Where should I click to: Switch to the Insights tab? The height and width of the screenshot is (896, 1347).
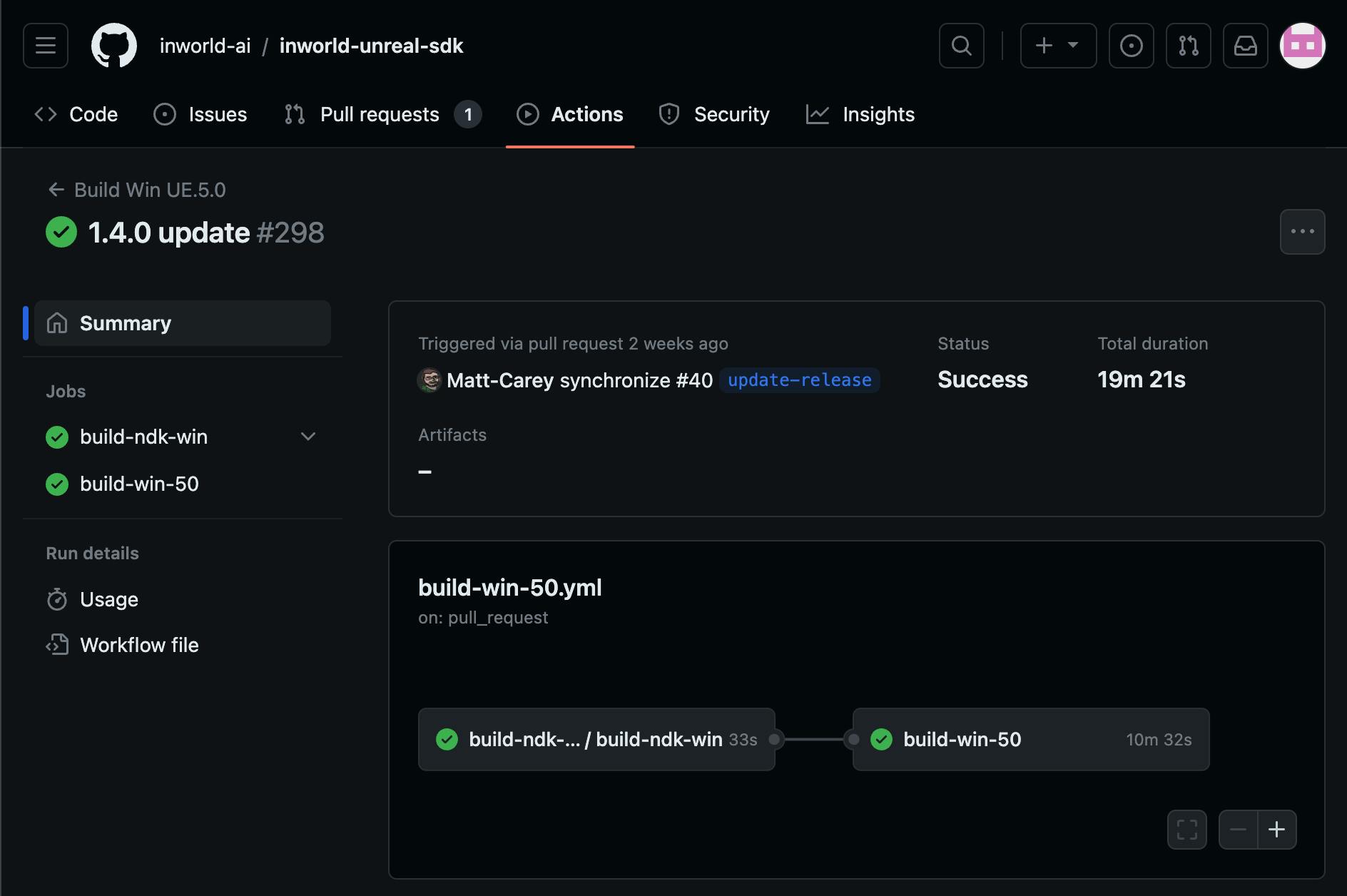point(860,114)
